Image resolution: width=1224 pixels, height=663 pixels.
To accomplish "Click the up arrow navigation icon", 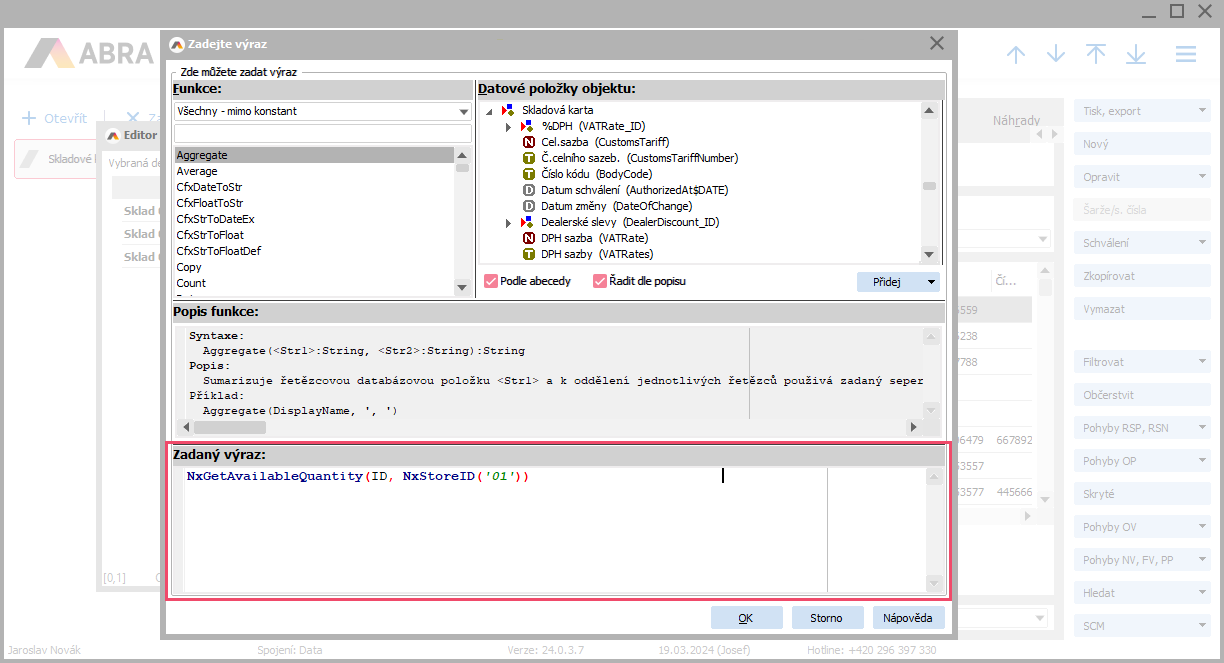I will pos(1016,54).
